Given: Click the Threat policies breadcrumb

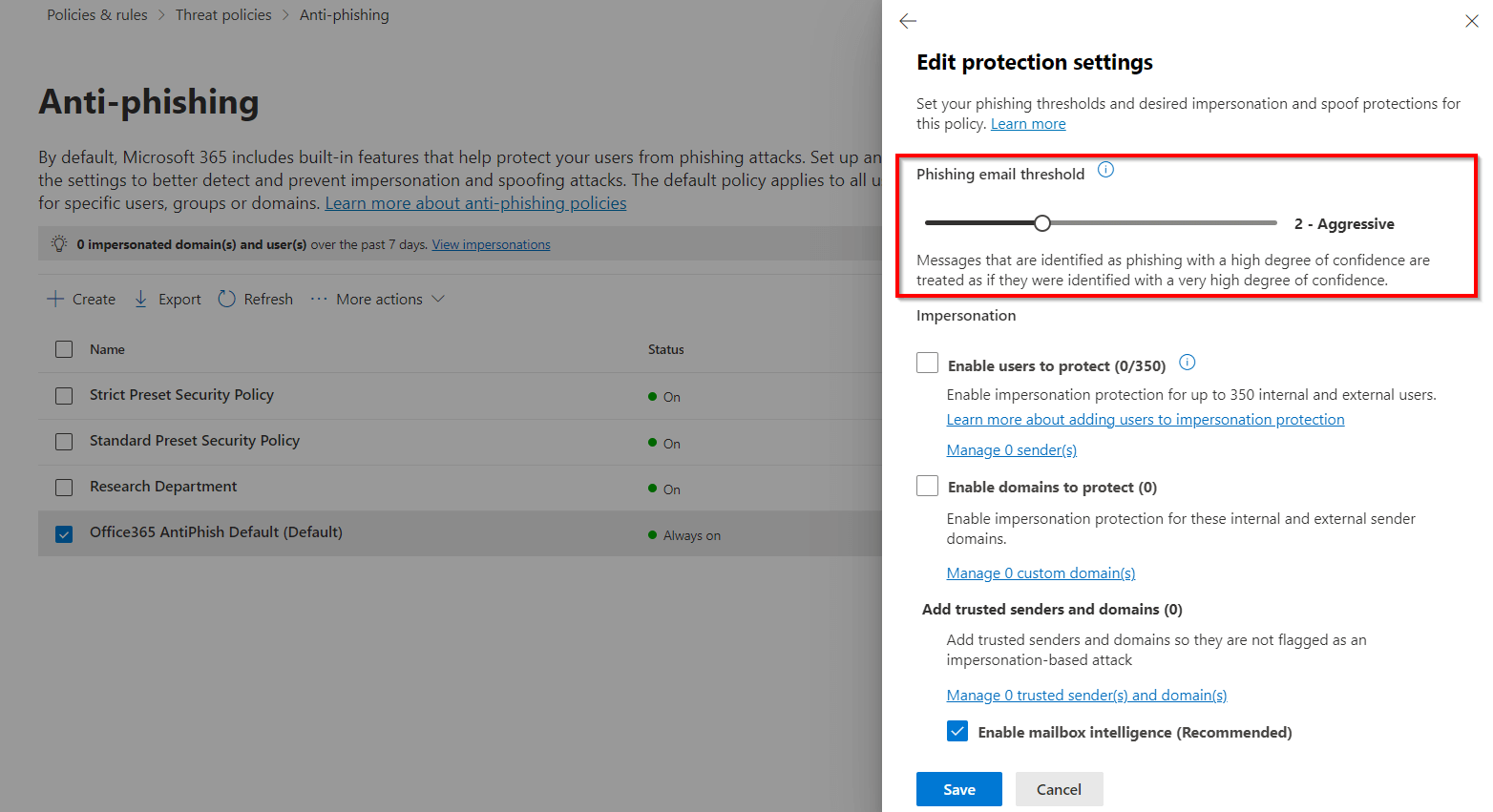Looking at the screenshot, I should pyautogui.click(x=223, y=14).
